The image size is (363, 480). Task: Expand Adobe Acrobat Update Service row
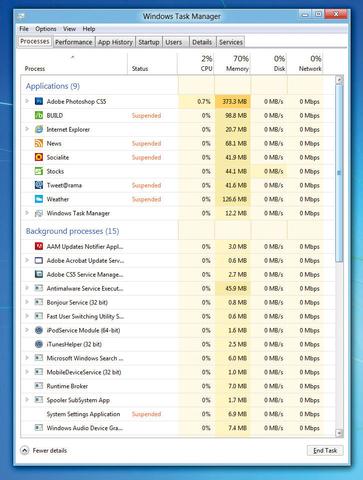[x=27, y=260]
